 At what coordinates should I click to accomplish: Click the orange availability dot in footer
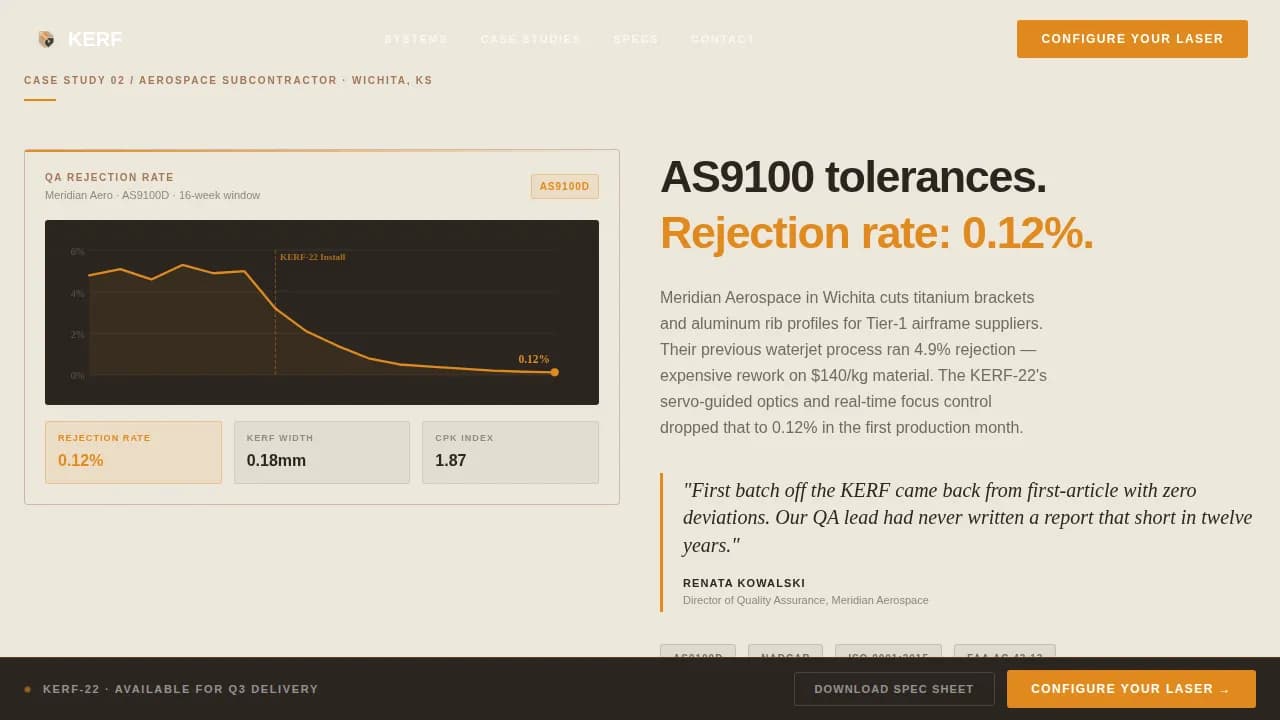pos(27,689)
